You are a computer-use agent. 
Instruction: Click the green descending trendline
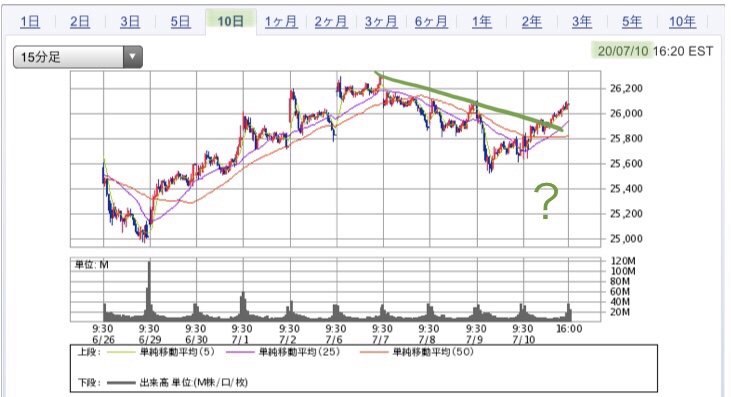coord(471,101)
